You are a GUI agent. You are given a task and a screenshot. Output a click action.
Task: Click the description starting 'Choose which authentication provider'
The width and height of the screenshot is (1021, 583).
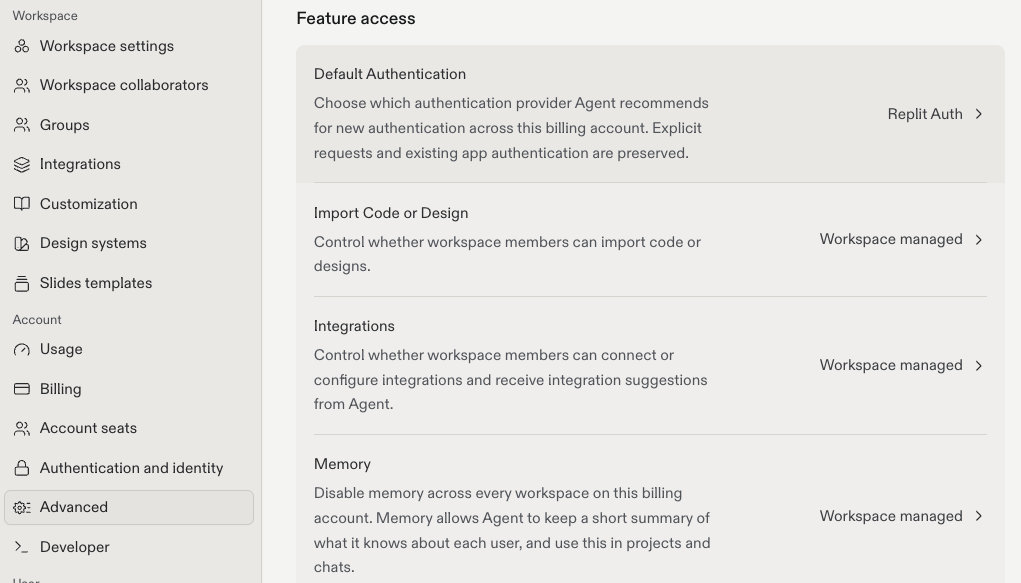(511, 128)
